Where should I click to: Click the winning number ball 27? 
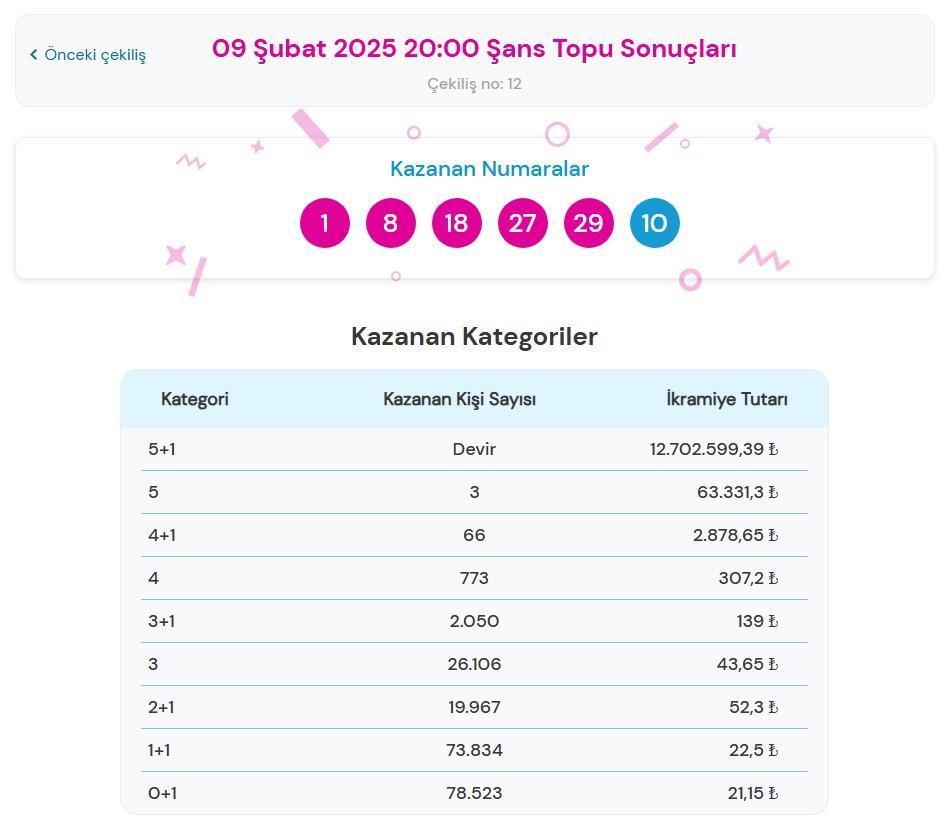click(x=522, y=223)
